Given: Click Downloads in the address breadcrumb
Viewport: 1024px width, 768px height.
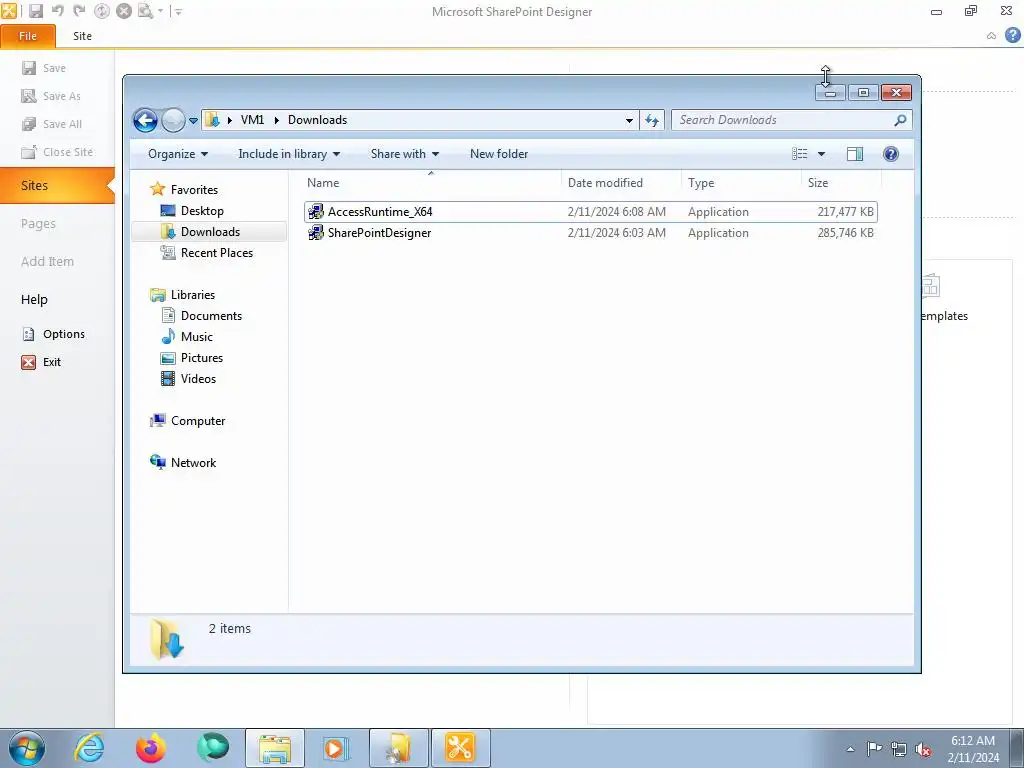Looking at the screenshot, I should [x=317, y=120].
